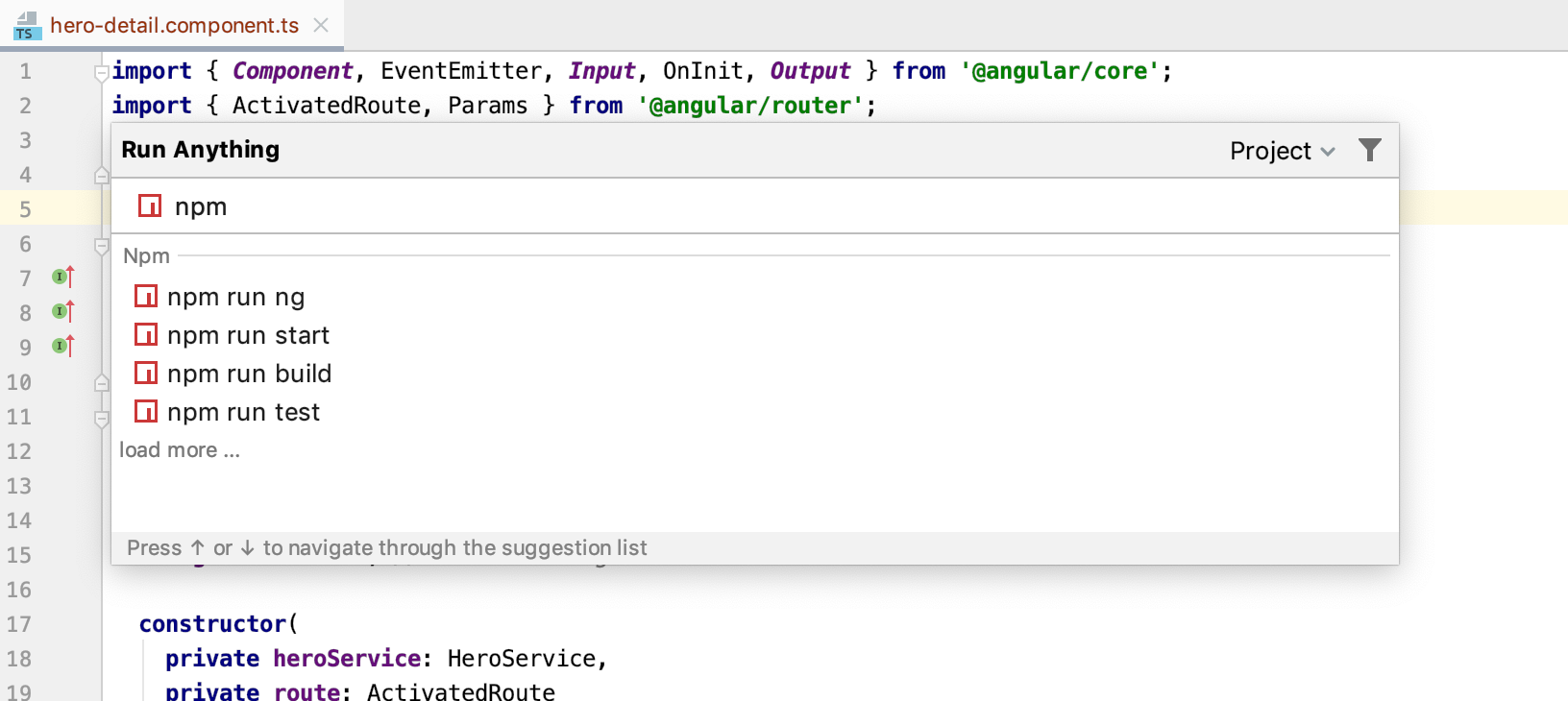The image size is (1568, 701).
Task: Select the 'npm run ng' suggestion
Action: [235, 298]
